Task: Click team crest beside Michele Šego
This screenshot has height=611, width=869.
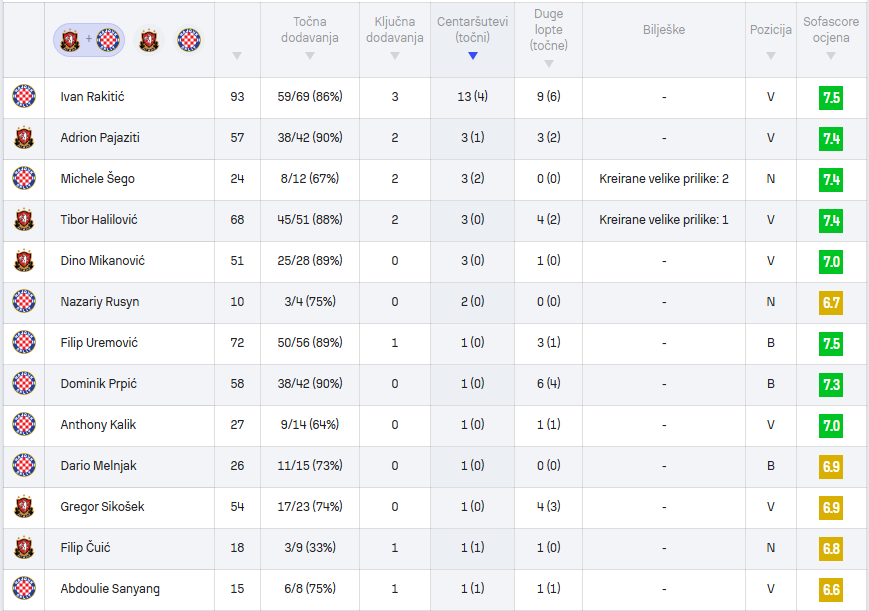Action: pos(24,178)
